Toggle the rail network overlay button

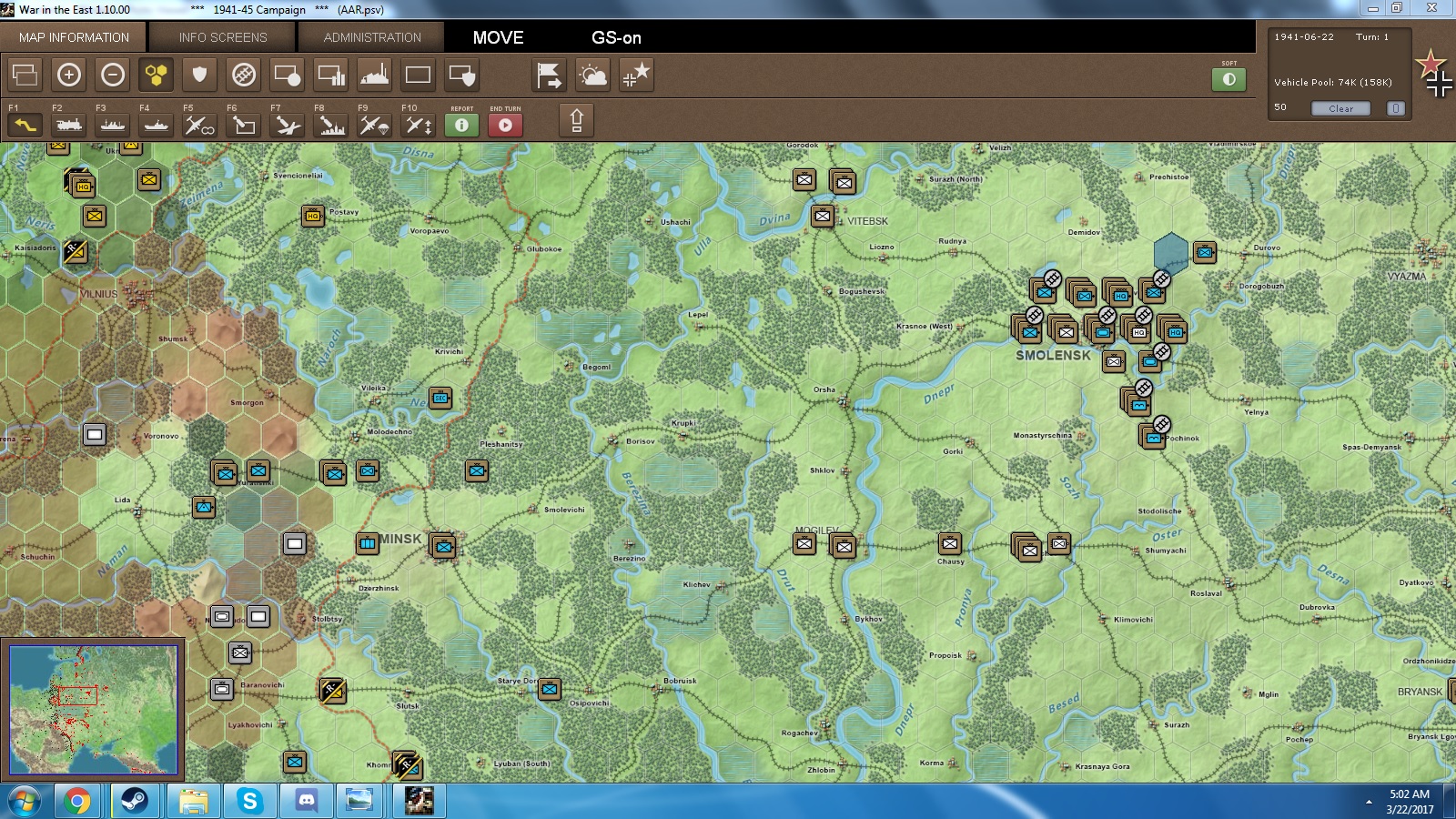coord(244,75)
